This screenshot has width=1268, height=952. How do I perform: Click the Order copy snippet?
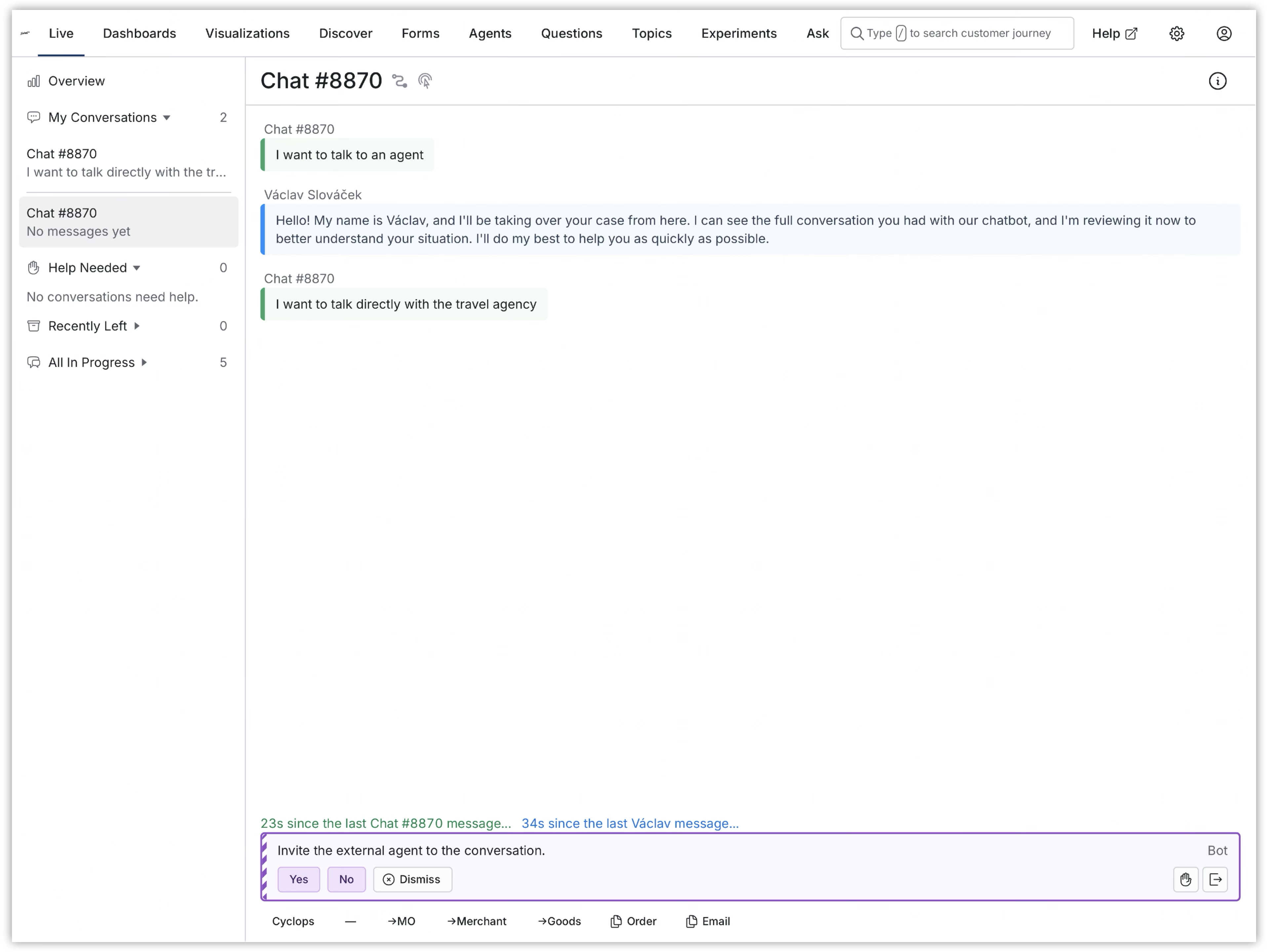click(633, 921)
